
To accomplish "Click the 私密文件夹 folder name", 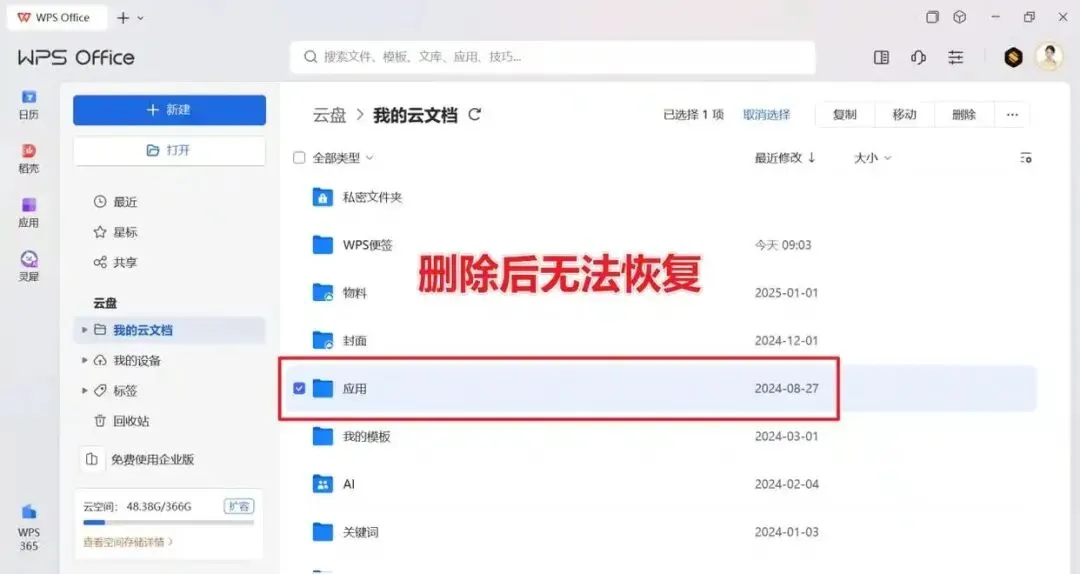I will [373, 197].
